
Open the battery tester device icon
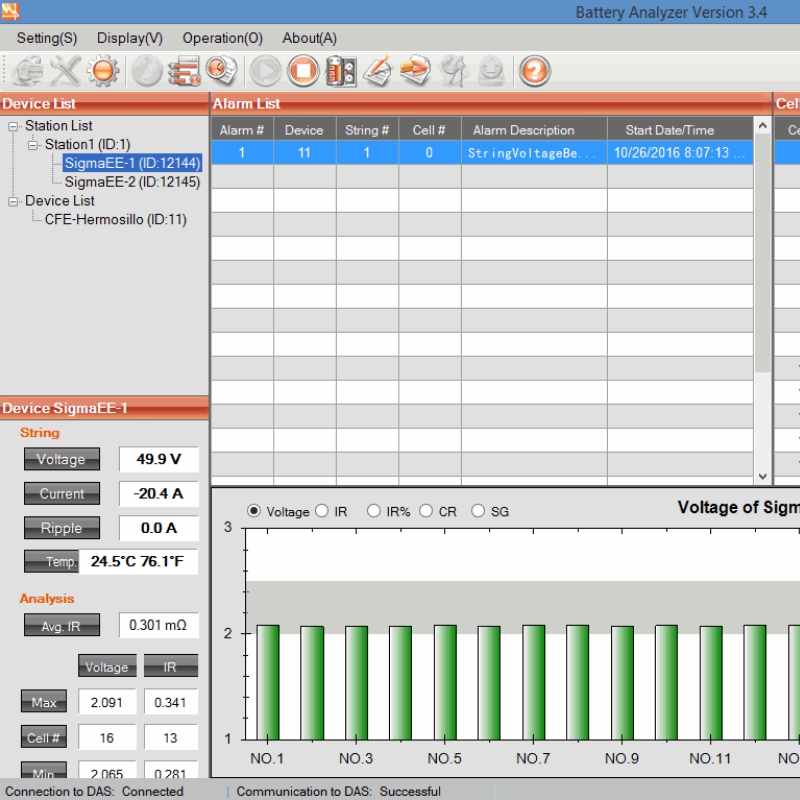pos(341,71)
